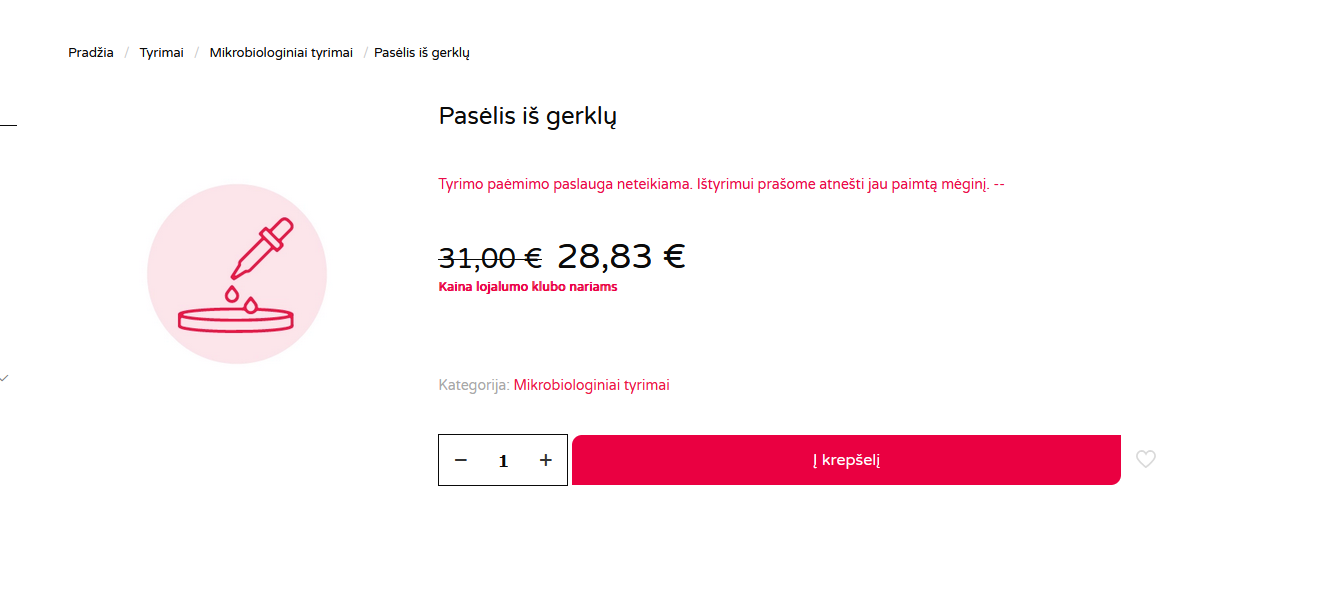Click Kaina lojalumo klubo nariams label
This screenshot has height=609, width=1321.
tap(528, 287)
